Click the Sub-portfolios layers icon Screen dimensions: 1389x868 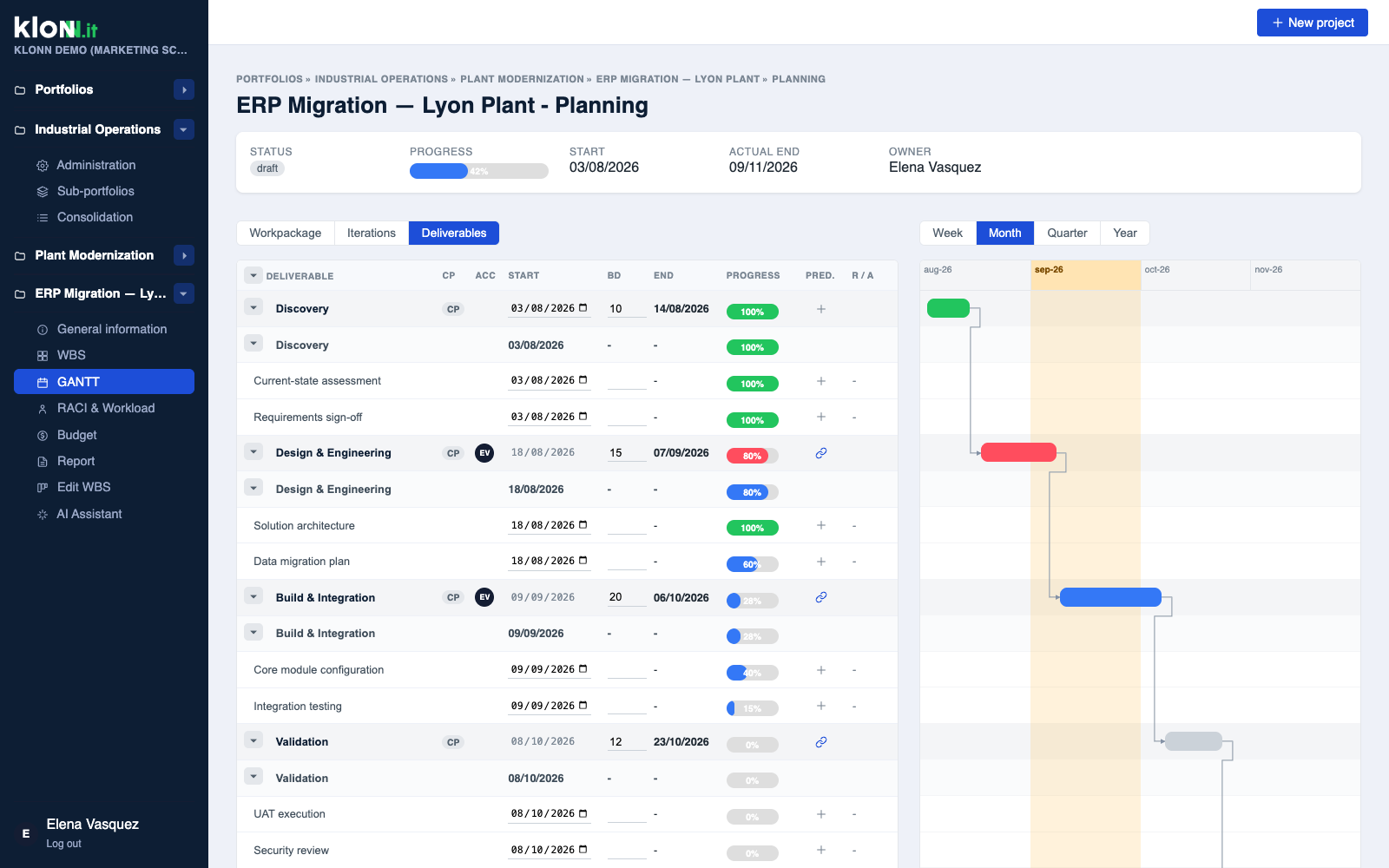pos(42,191)
